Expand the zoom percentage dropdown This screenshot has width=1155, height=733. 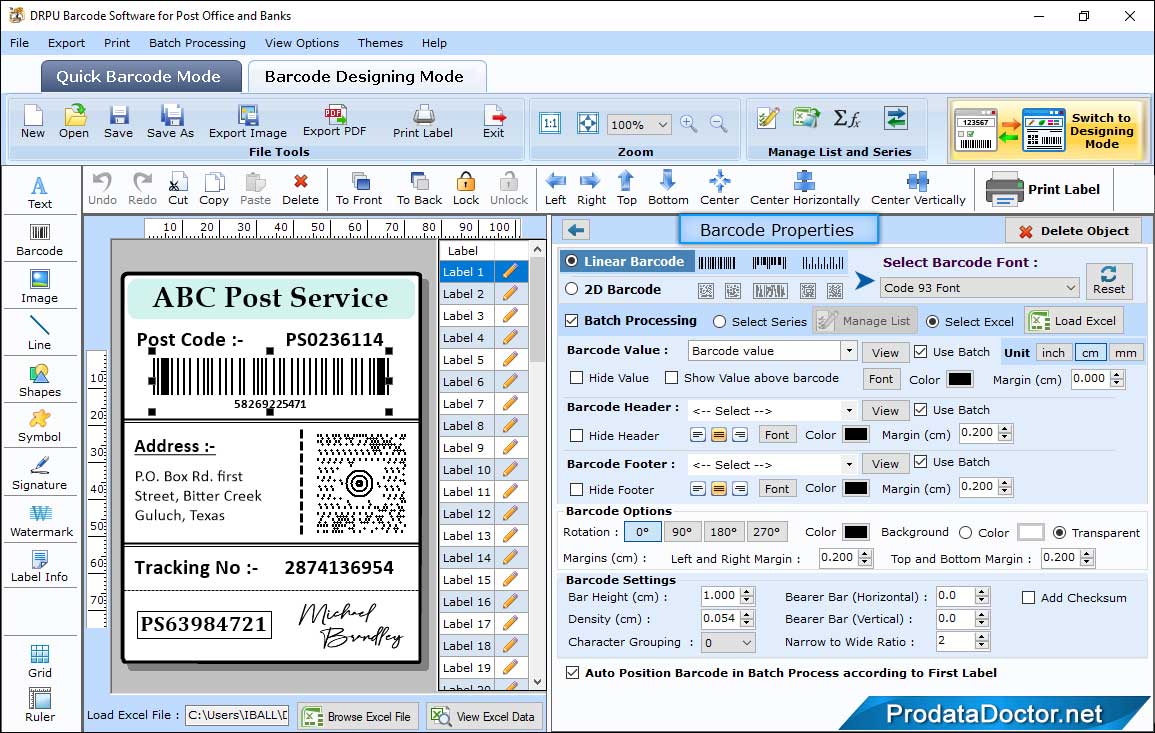pyautogui.click(x=662, y=125)
